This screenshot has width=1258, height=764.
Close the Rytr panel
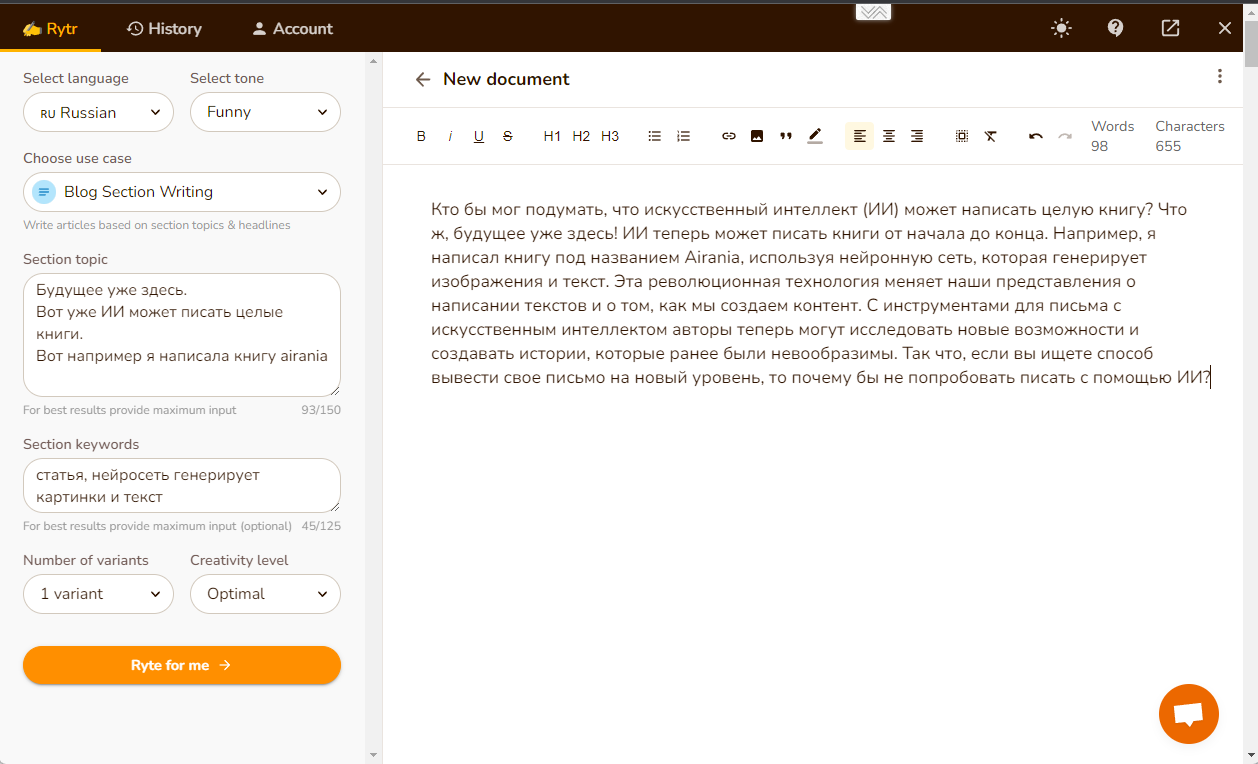click(1225, 28)
